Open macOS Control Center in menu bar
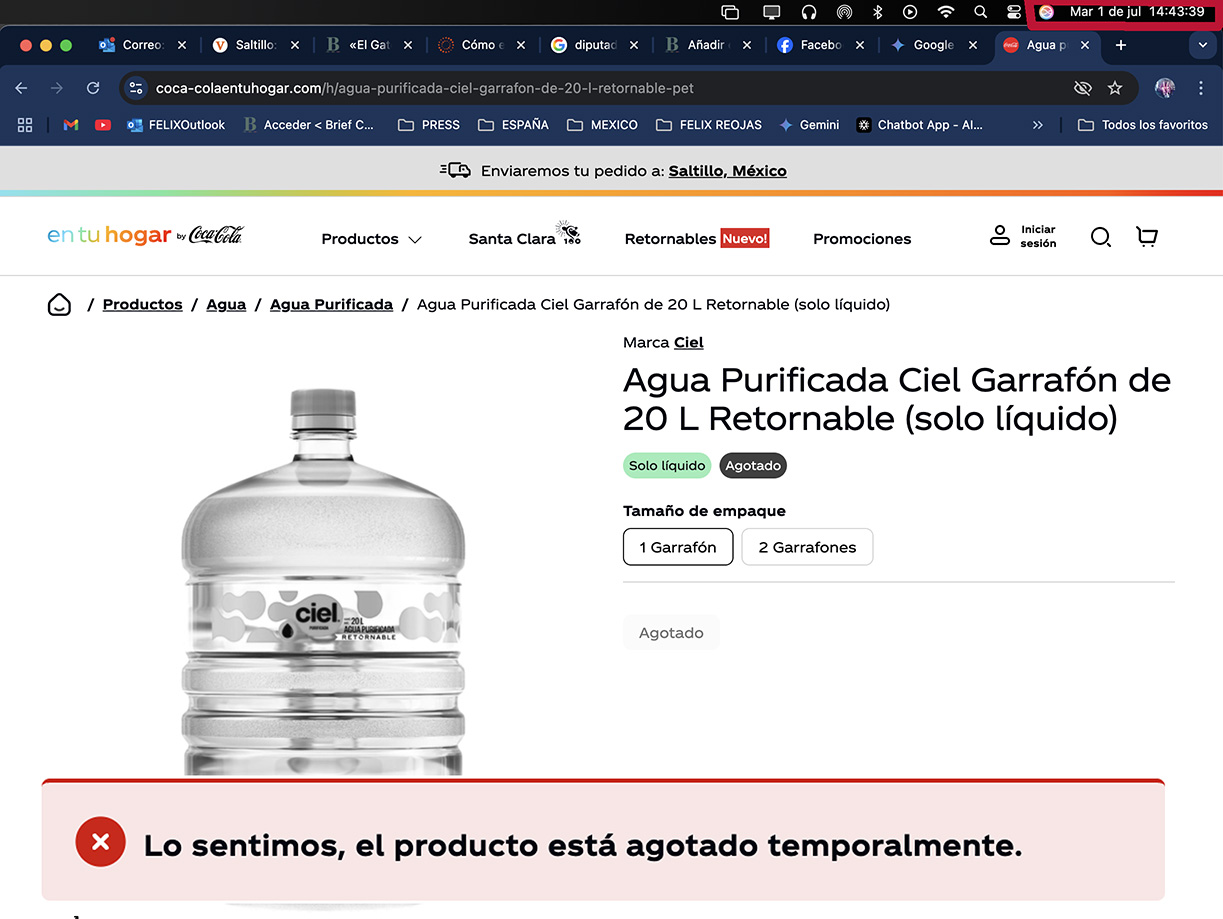 pyautogui.click(x=1013, y=12)
